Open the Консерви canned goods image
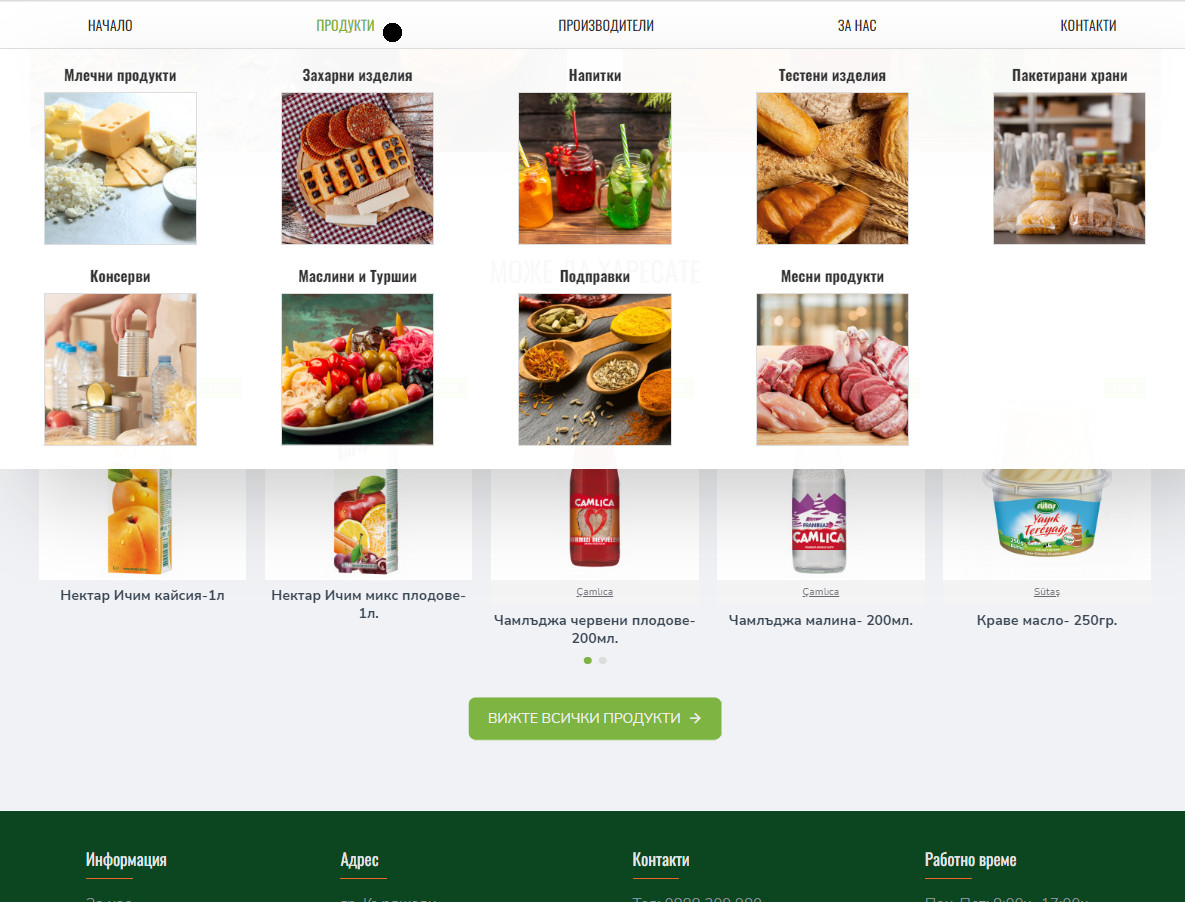 tap(120, 369)
